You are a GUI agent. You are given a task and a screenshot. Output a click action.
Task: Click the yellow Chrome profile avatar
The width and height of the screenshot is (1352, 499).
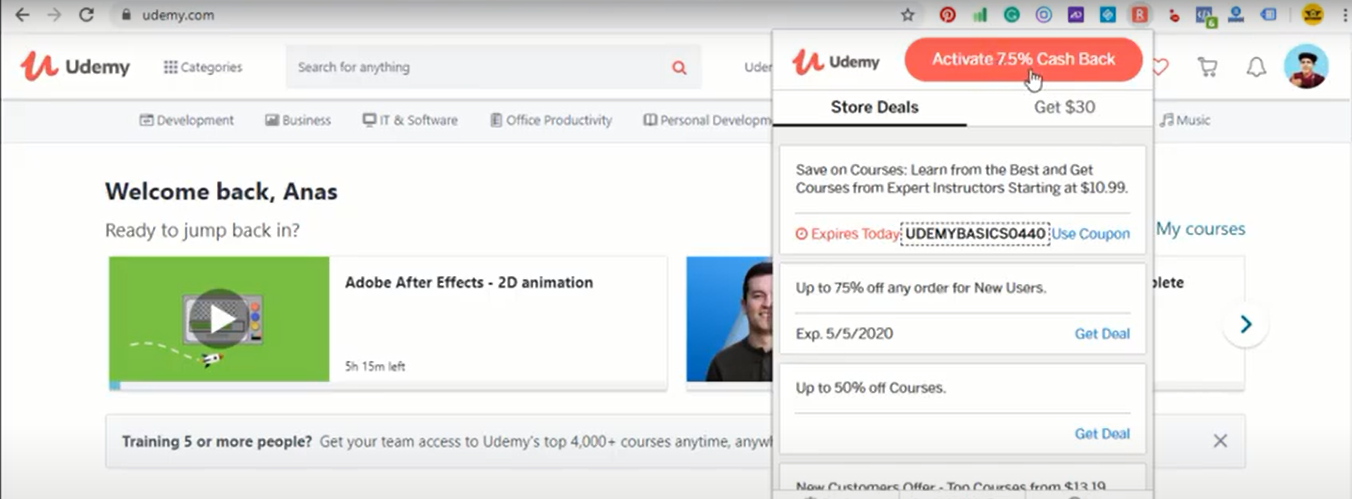[1313, 15]
